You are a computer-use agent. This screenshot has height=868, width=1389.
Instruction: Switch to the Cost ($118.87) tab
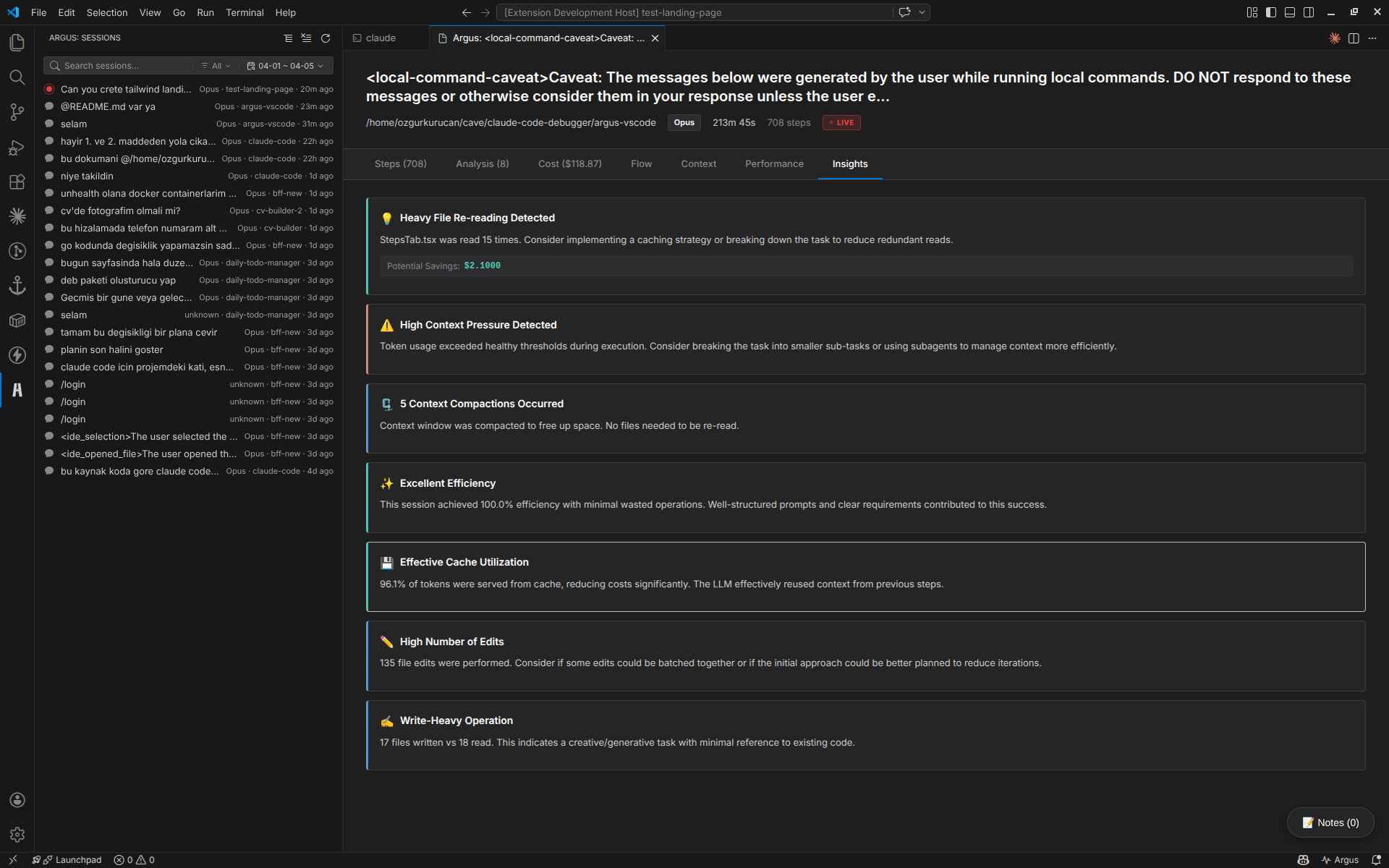tap(569, 163)
